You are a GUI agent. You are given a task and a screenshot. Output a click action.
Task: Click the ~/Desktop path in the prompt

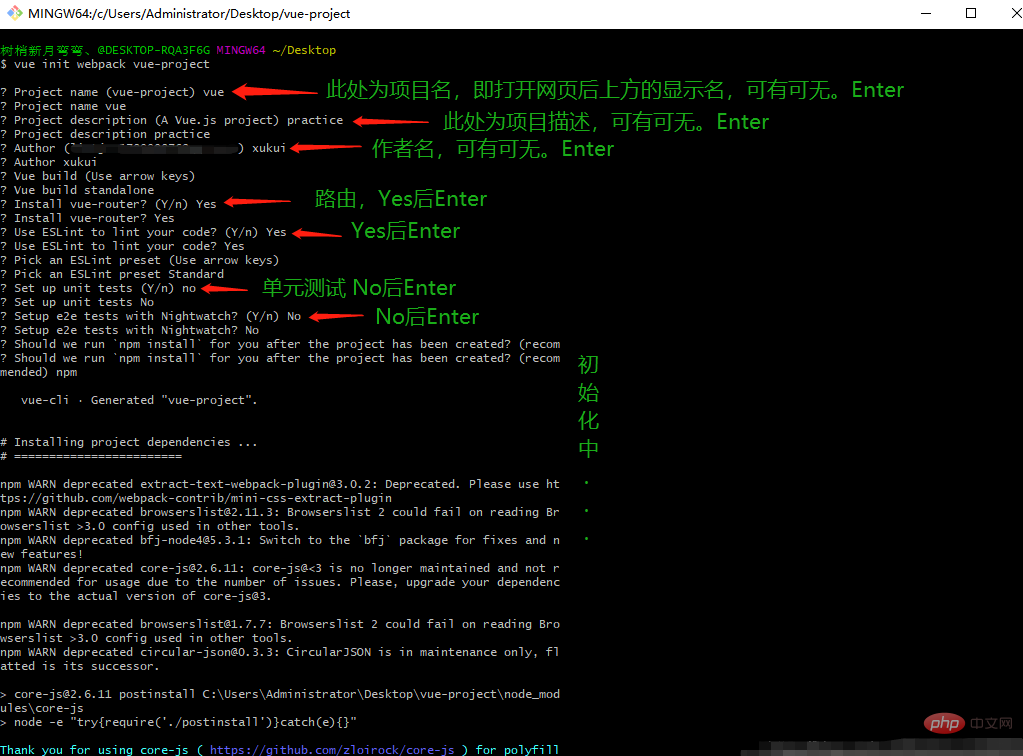(x=304, y=50)
